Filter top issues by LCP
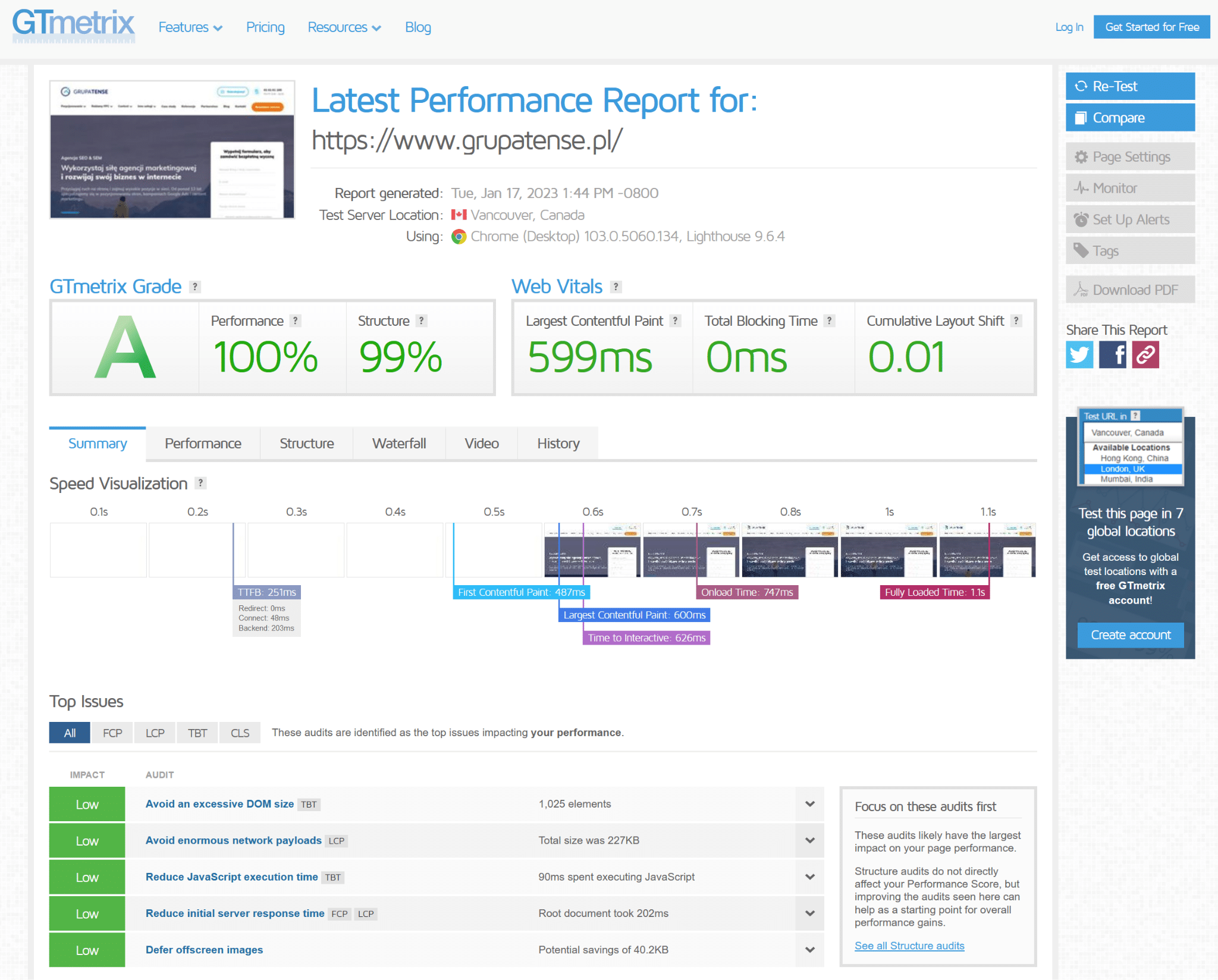This screenshot has height=980, width=1218. click(155, 733)
